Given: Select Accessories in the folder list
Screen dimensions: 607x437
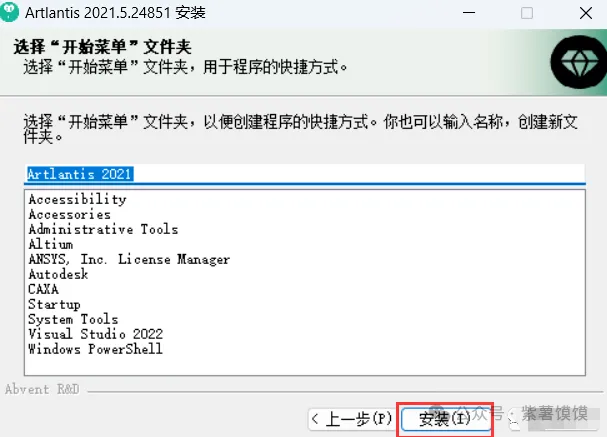Looking at the screenshot, I should click(69, 214).
